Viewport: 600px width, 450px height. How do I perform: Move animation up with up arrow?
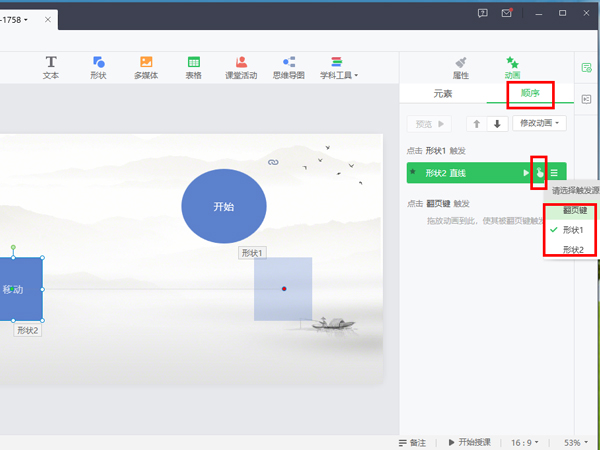coord(476,124)
